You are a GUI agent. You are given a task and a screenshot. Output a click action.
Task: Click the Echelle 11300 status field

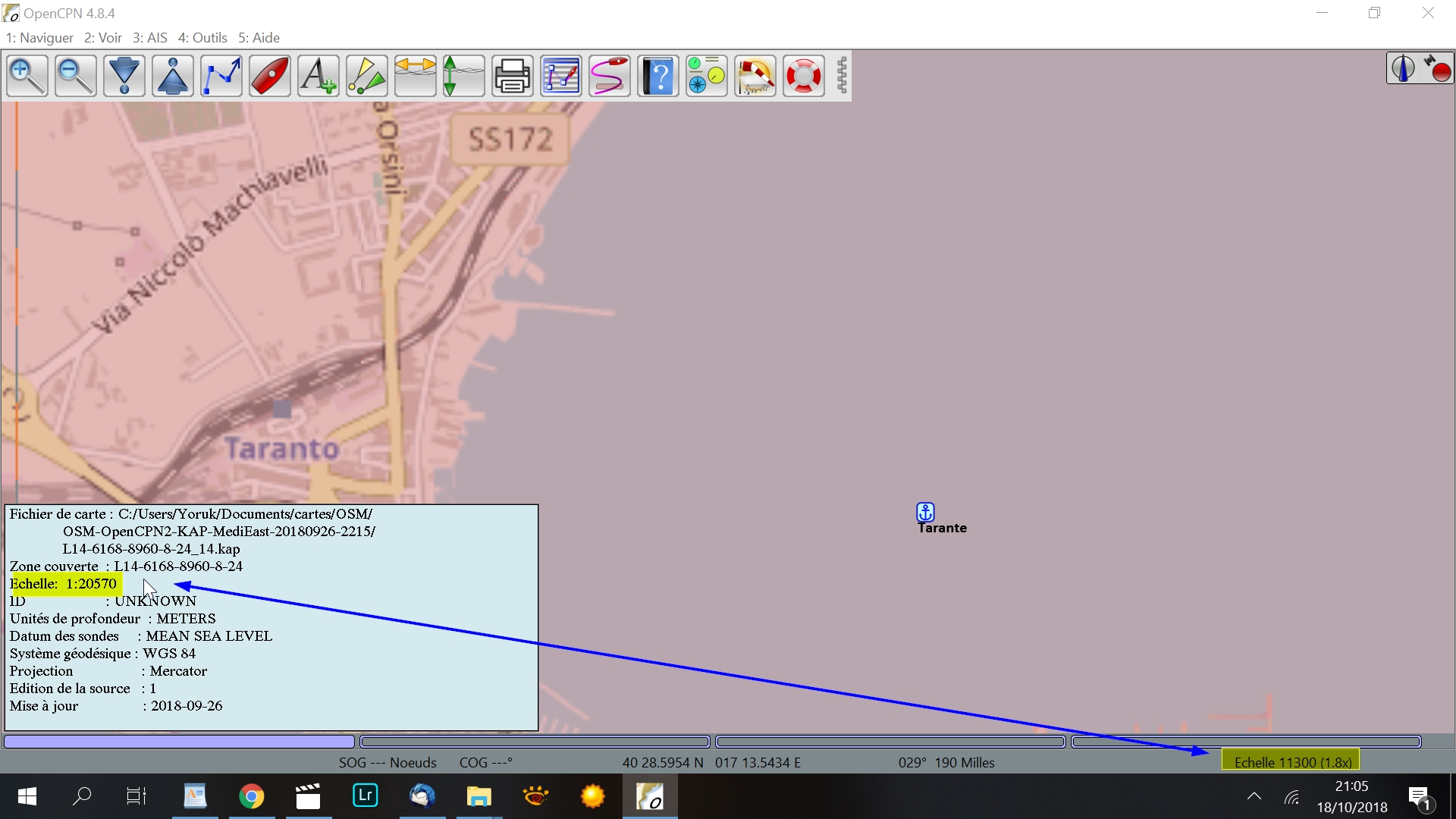coord(1291,762)
